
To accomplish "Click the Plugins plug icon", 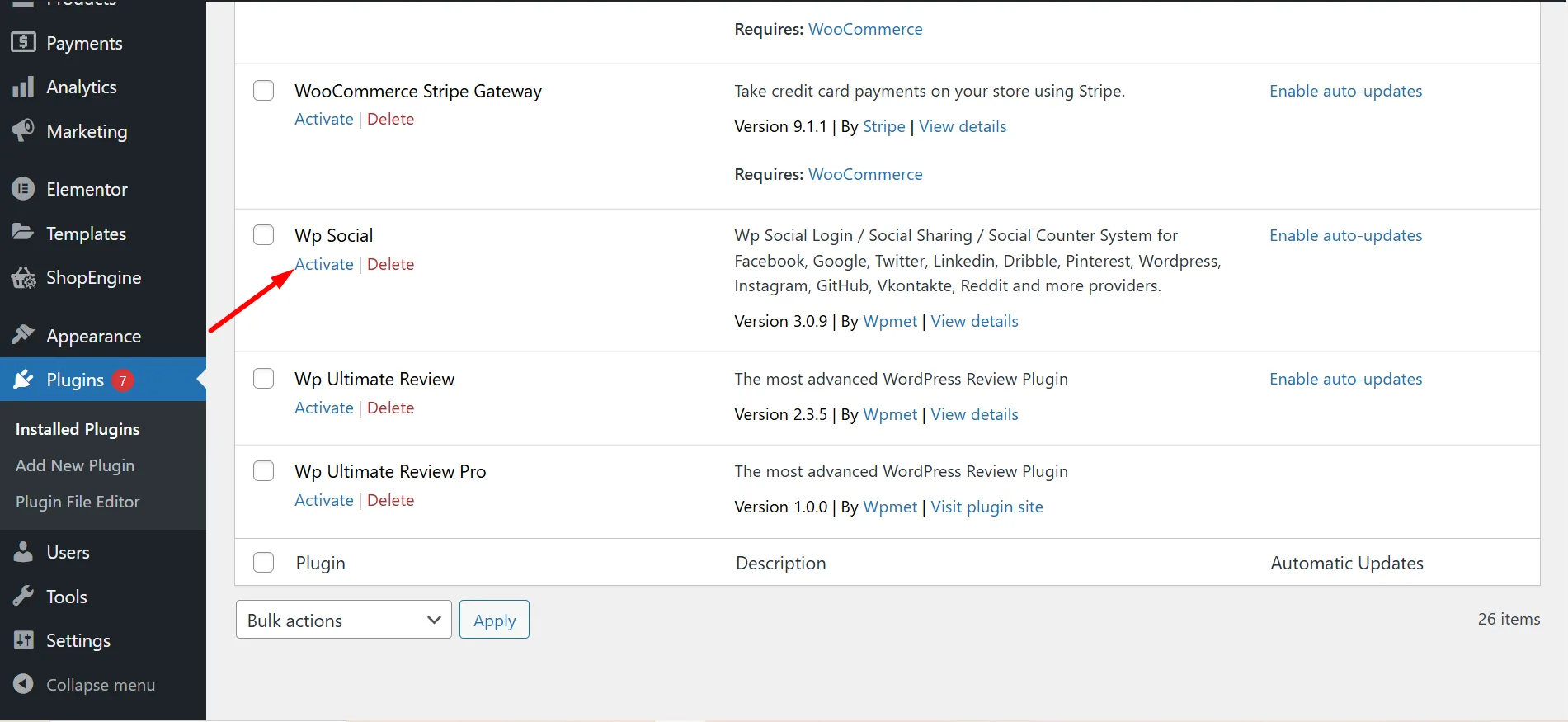I will 23,380.
